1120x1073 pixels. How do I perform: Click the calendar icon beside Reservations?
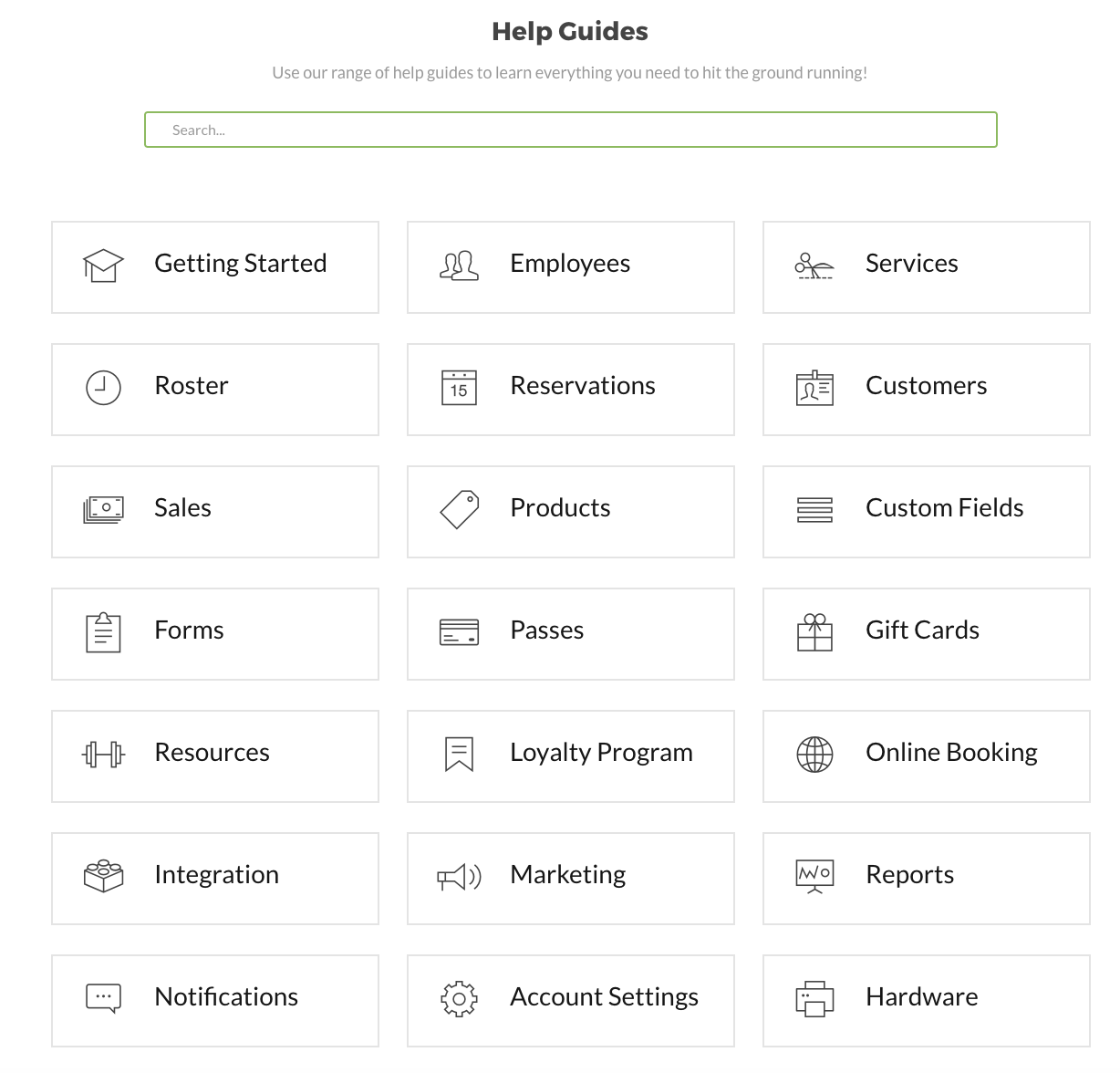pos(459,388)
